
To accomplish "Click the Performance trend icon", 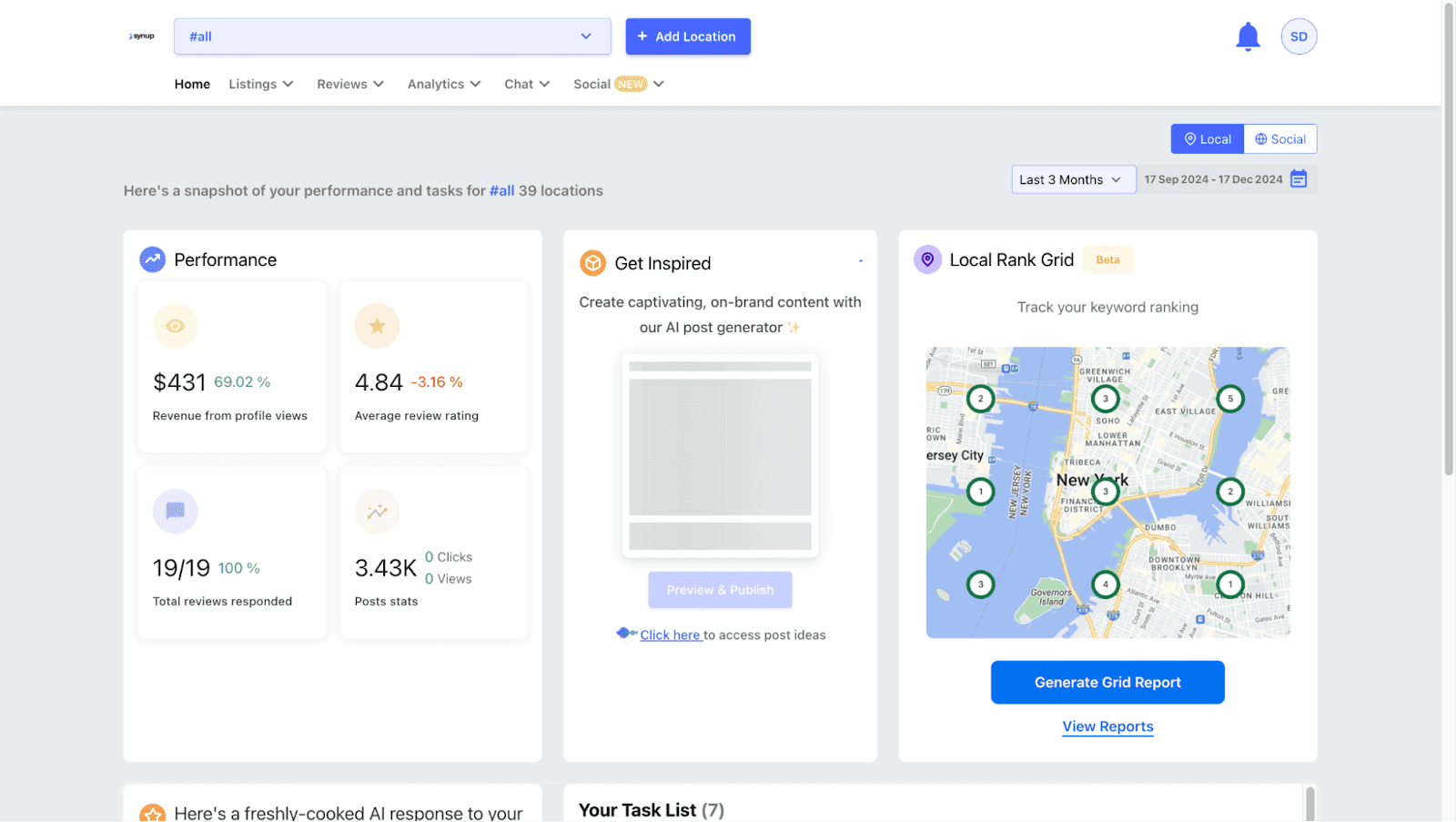I will point(152,259).
